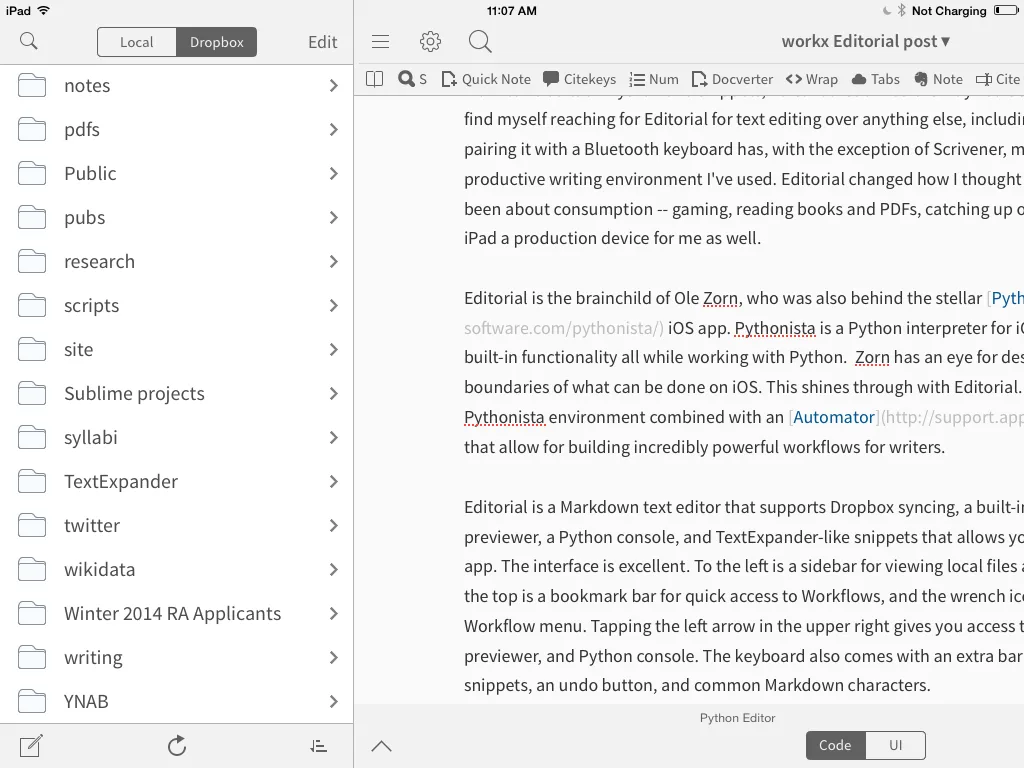Tap the Wi-Fi status icon
The image size is (1024, 768).
[44, 10]
